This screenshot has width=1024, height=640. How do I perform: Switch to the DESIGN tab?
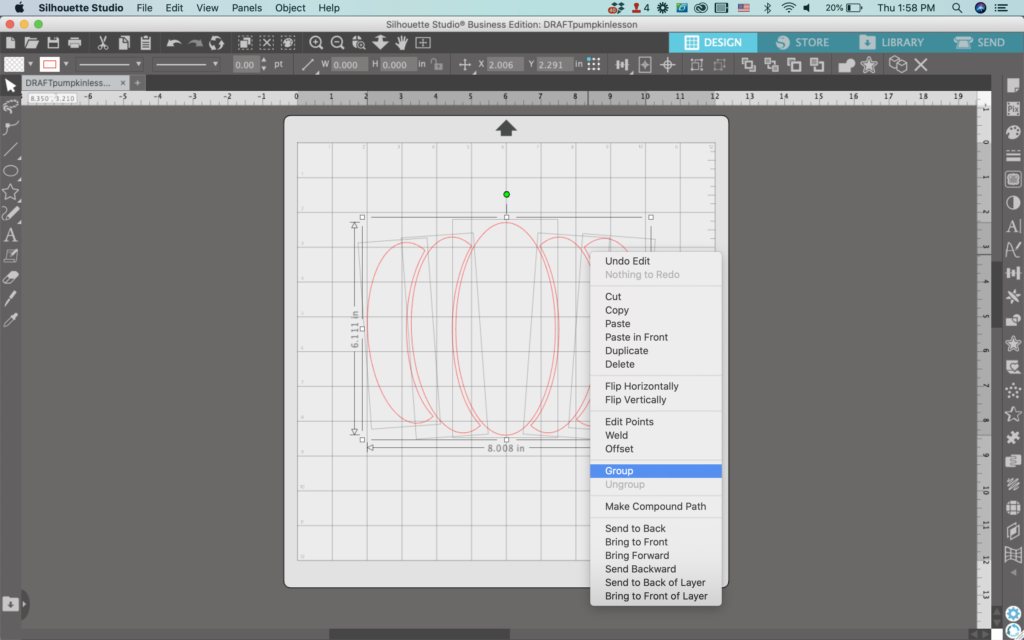pyautogui.click(x=712, y=42)
